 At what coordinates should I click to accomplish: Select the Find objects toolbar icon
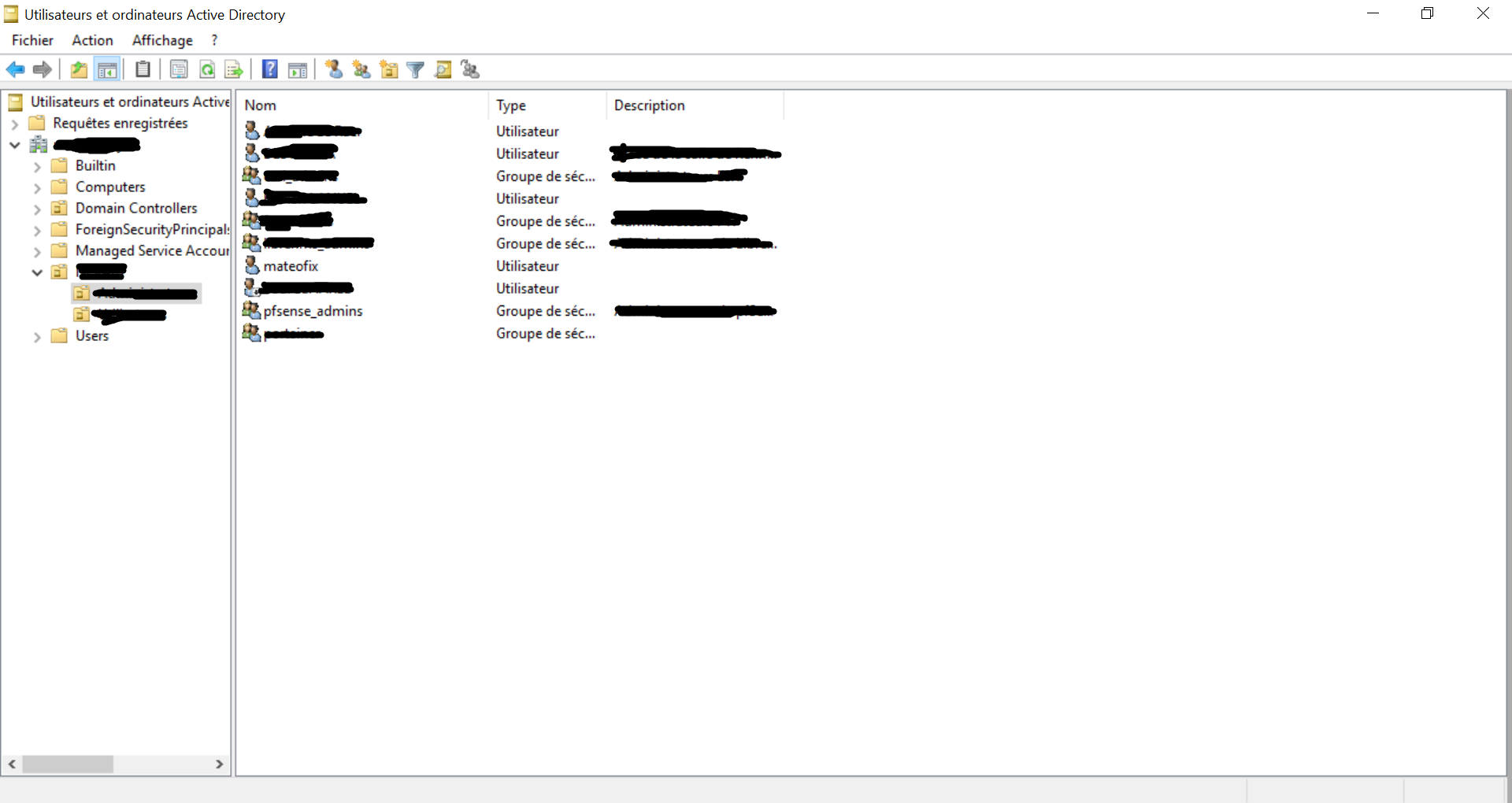click(443, 69)
